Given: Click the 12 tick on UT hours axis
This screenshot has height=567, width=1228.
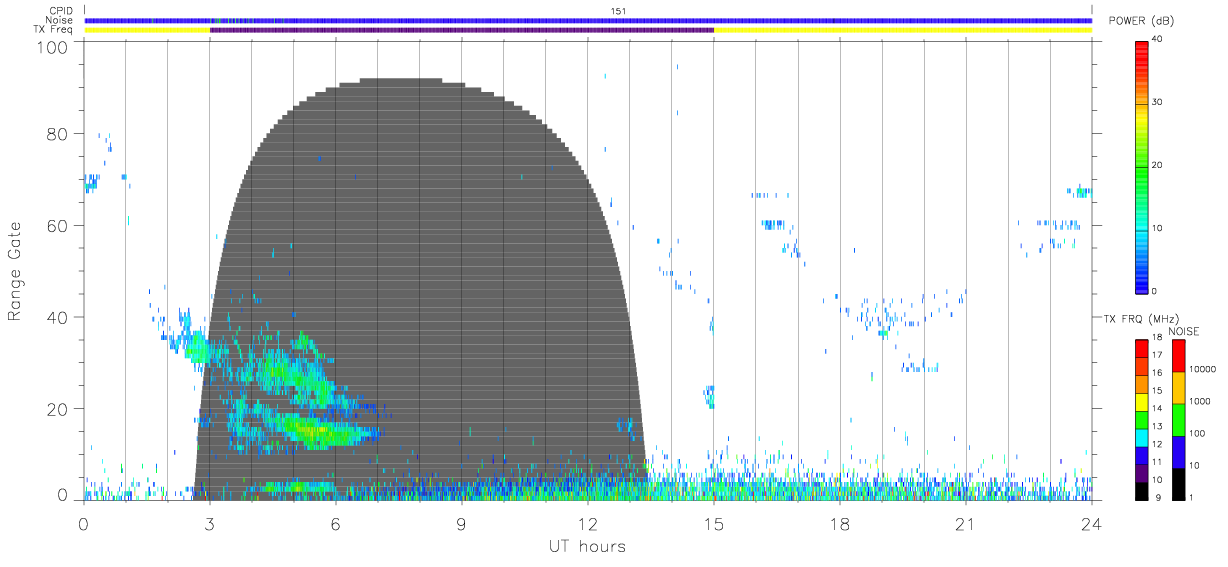Looking at the screenshot, I should point(588,522).
